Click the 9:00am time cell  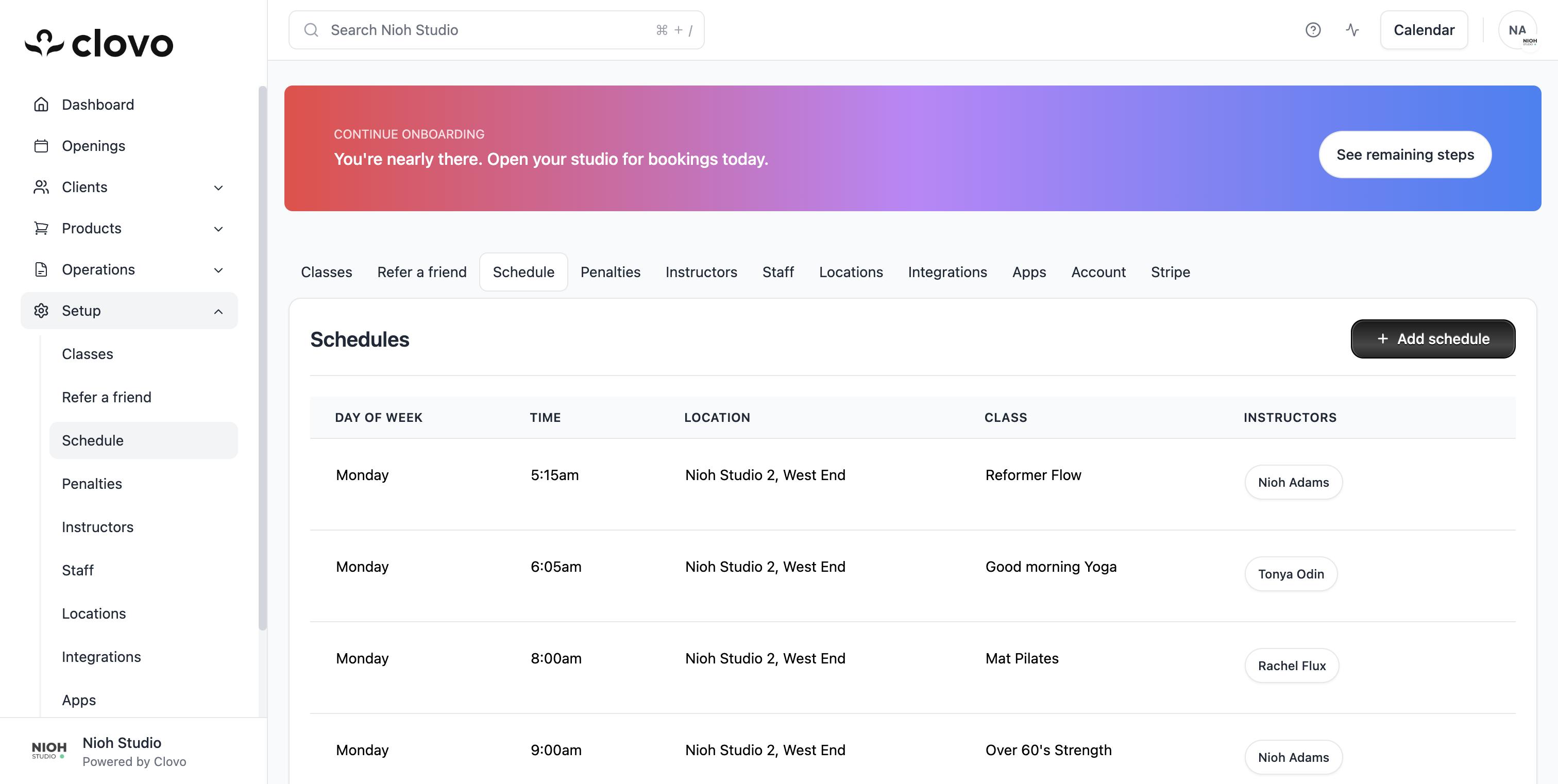(556, 750)
